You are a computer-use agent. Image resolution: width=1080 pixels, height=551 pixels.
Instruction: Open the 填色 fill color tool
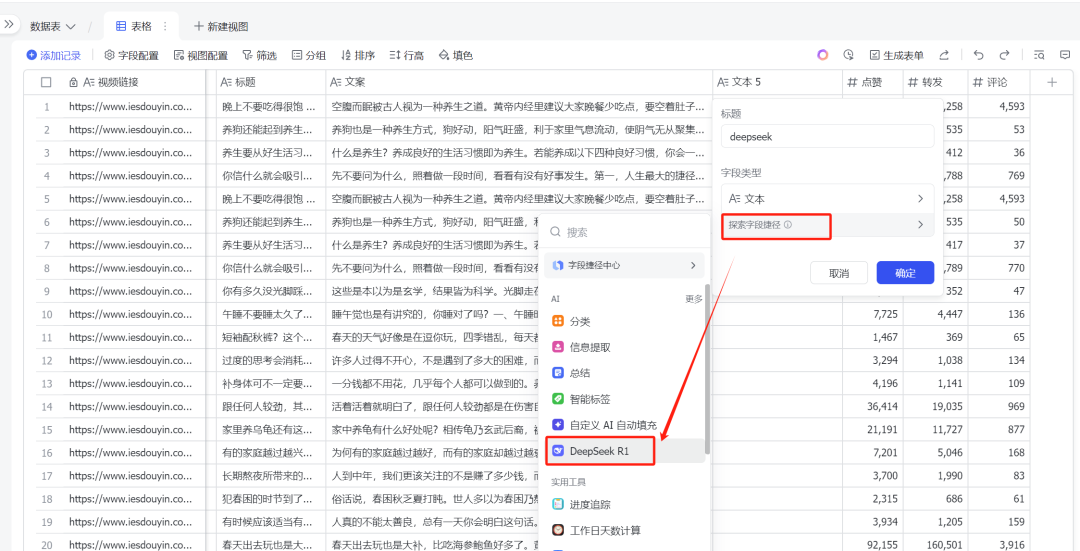455,55
